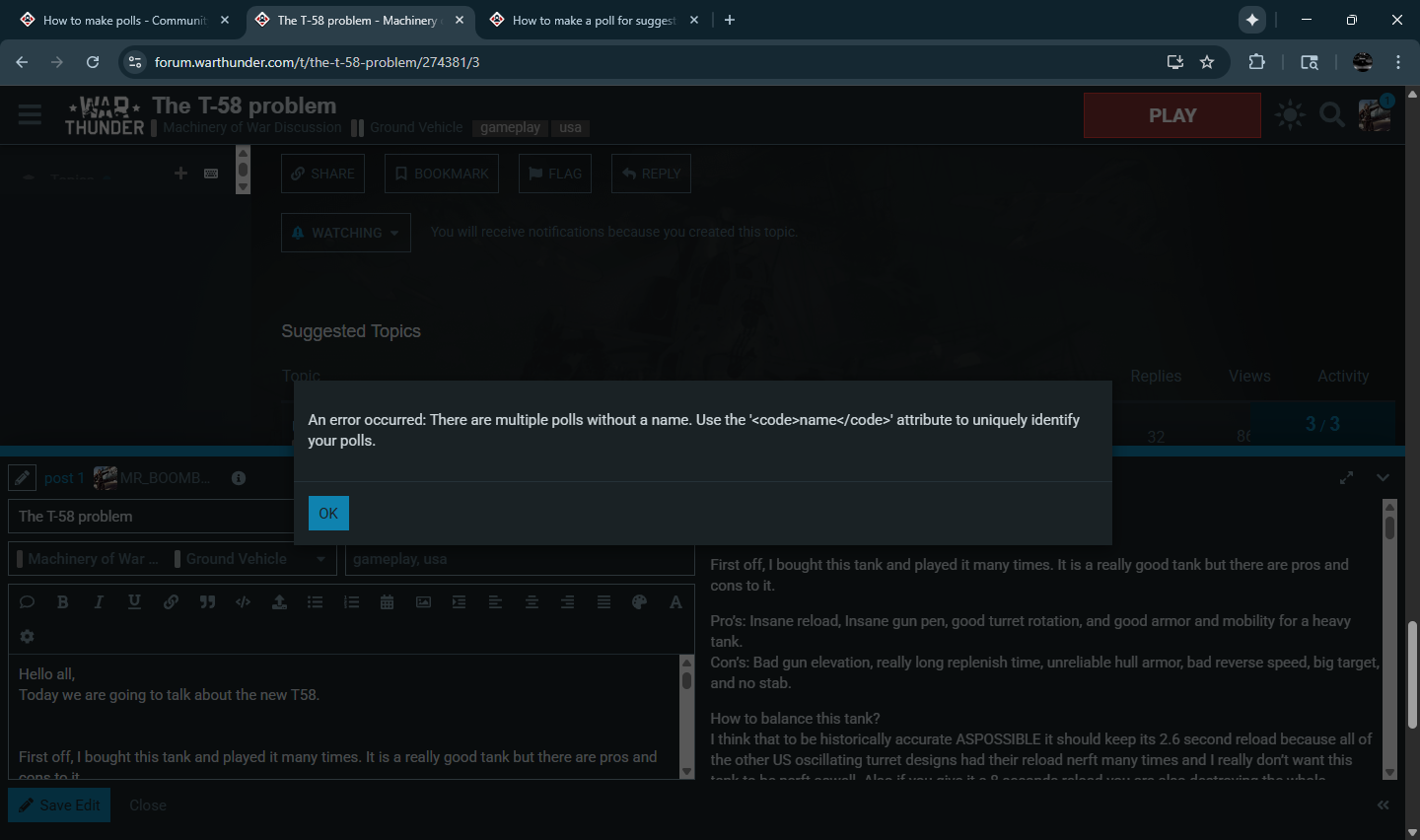Click OK to dismiss the poll error

point(328,514)
